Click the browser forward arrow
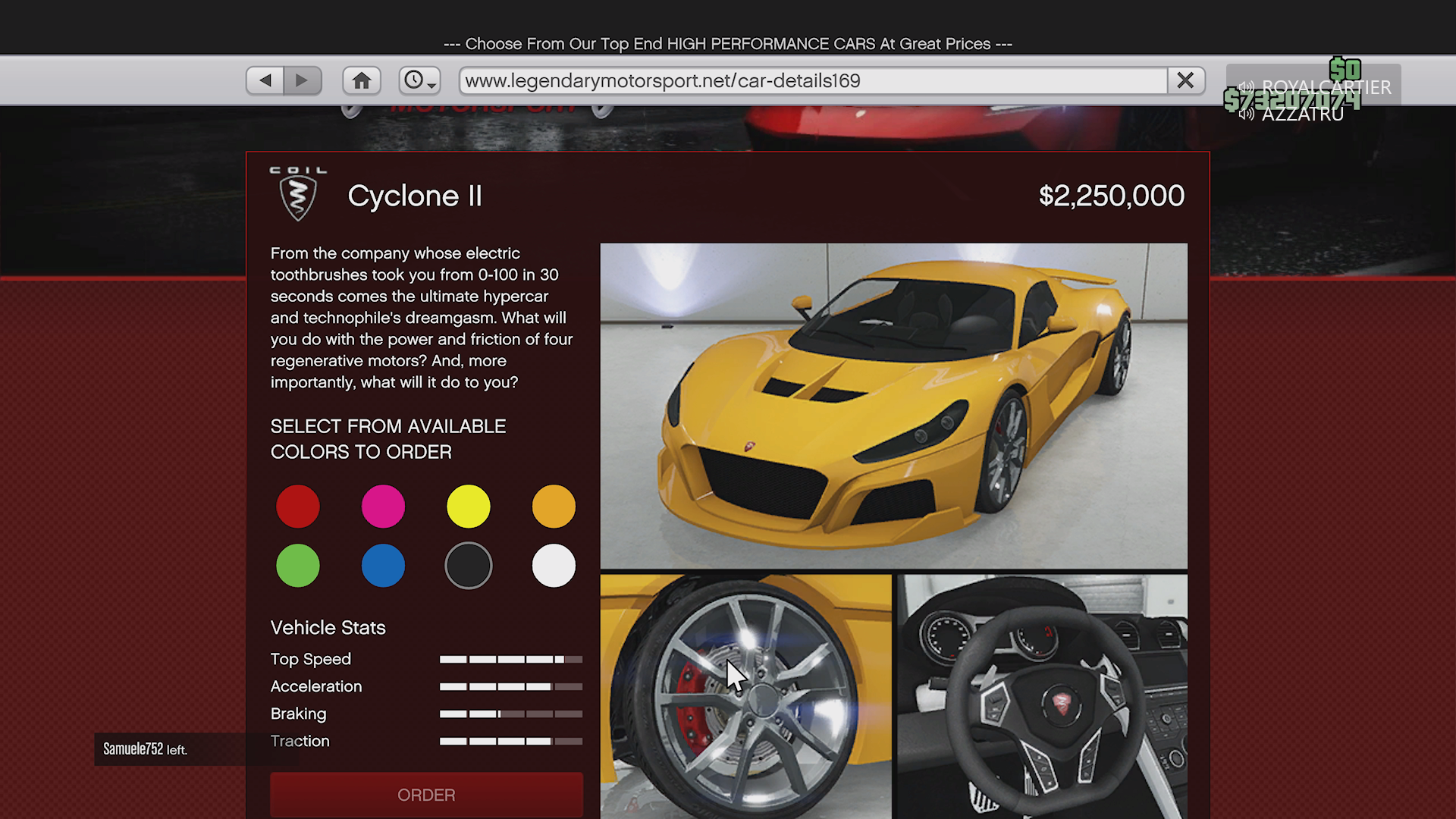This screenshot has height=819, width=1456. click(x=302, y=80)
